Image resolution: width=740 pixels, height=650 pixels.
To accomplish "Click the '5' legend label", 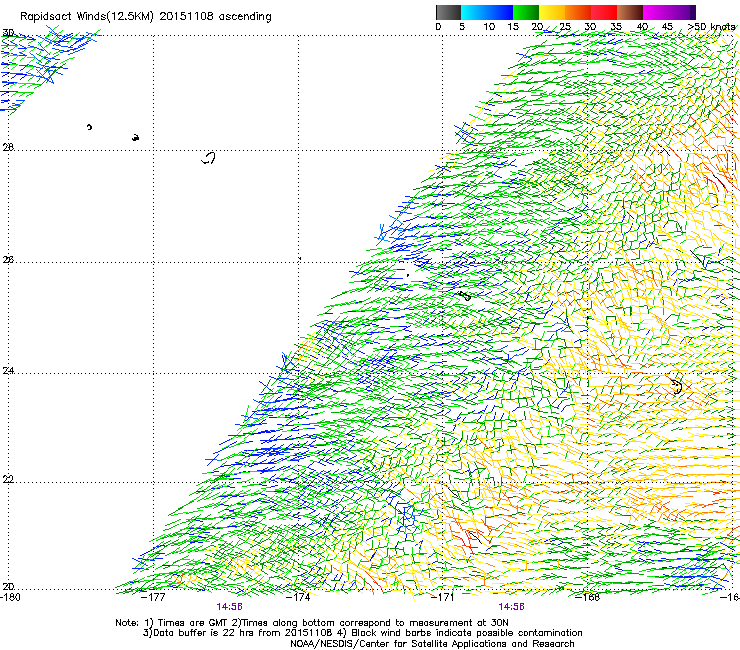I will click(462, 27).
